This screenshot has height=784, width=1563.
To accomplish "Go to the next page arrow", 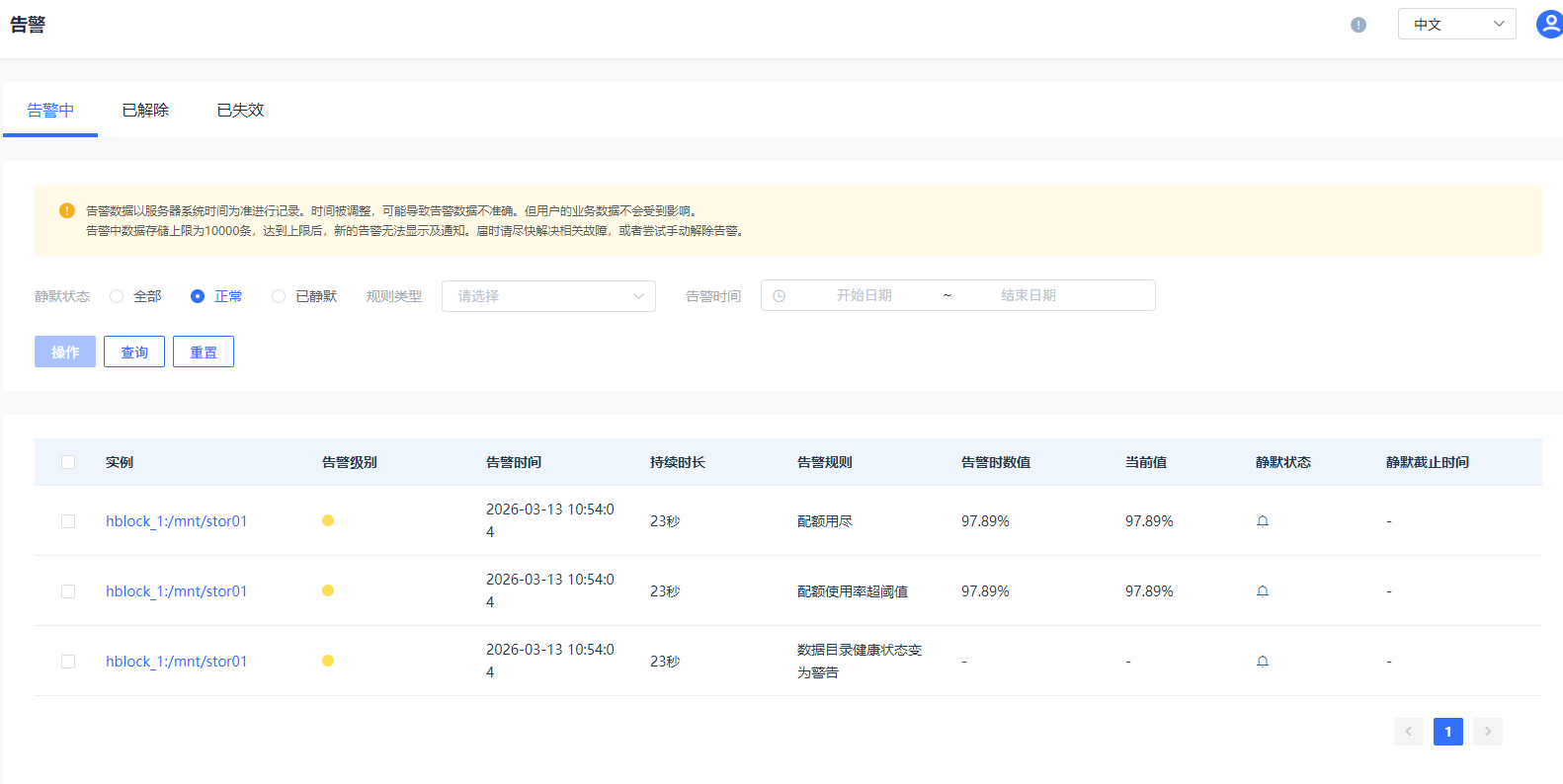I will tap(1487, 732).
